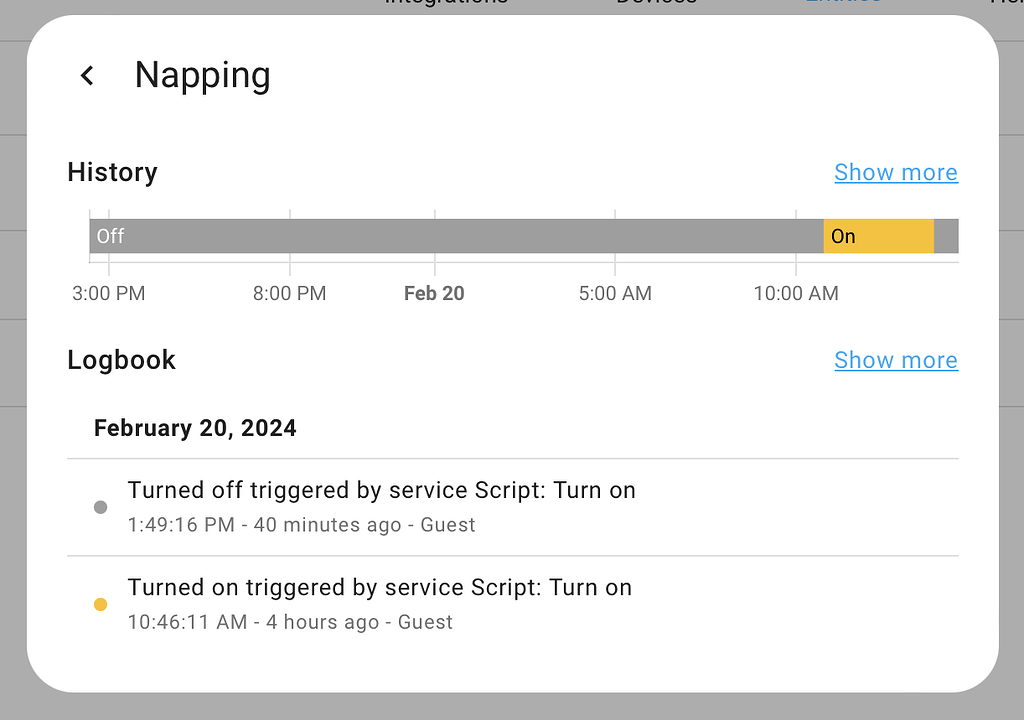
Task: Select the Entities tab at the top
Action: (x=843, y=2)
